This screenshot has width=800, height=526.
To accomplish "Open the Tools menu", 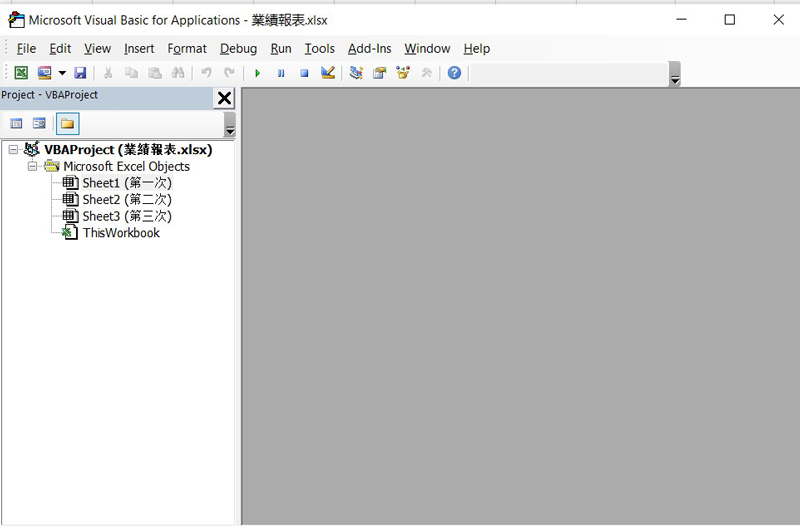I will pyautogui.click(x=319, y=48).
